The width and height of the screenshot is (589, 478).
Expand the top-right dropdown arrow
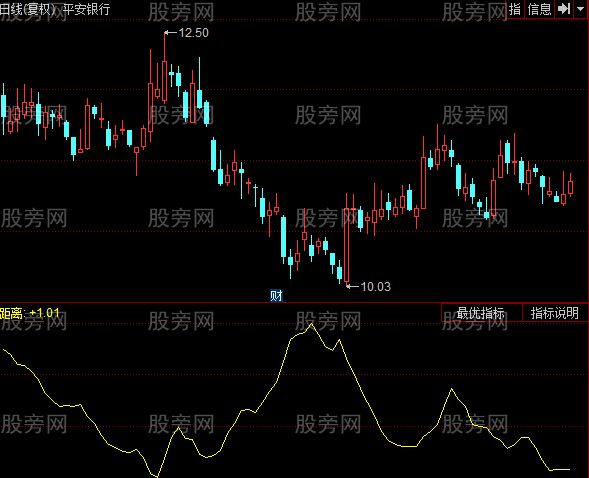click(x=581, y=9)
